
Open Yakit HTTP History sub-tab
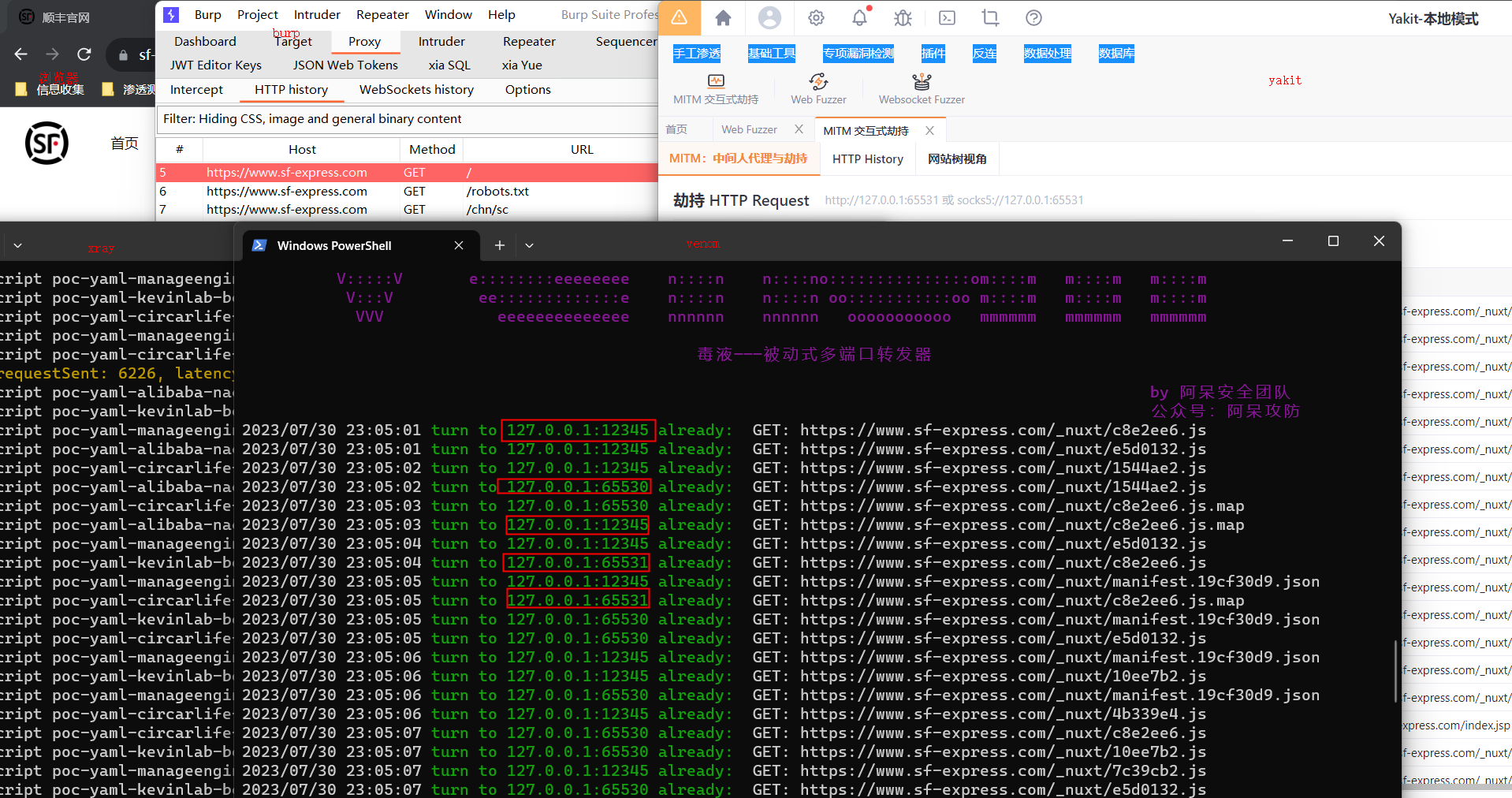(867, 158)
